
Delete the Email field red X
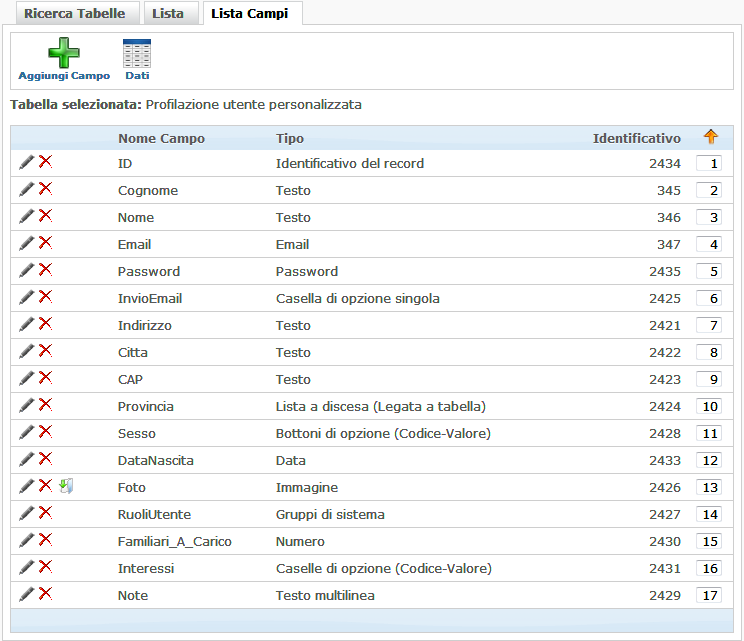46,243
